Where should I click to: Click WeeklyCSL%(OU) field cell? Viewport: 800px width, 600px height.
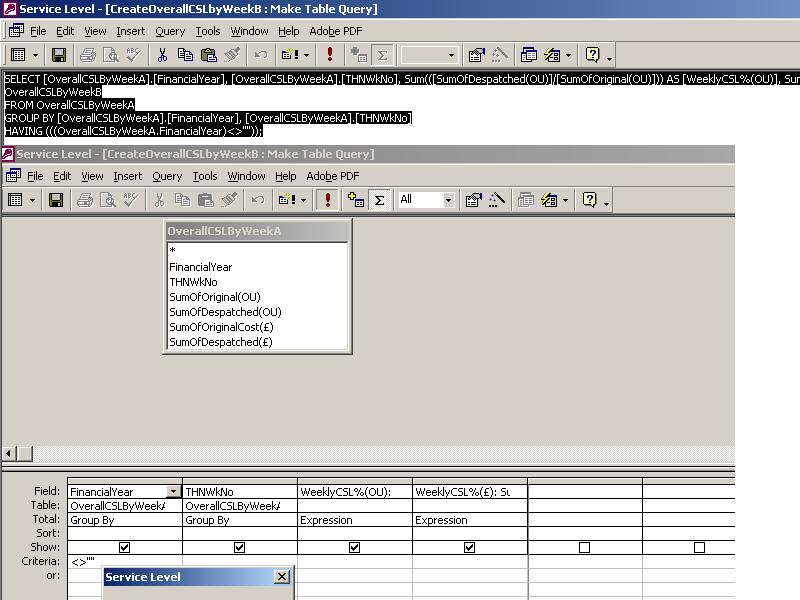pos(355,492)
